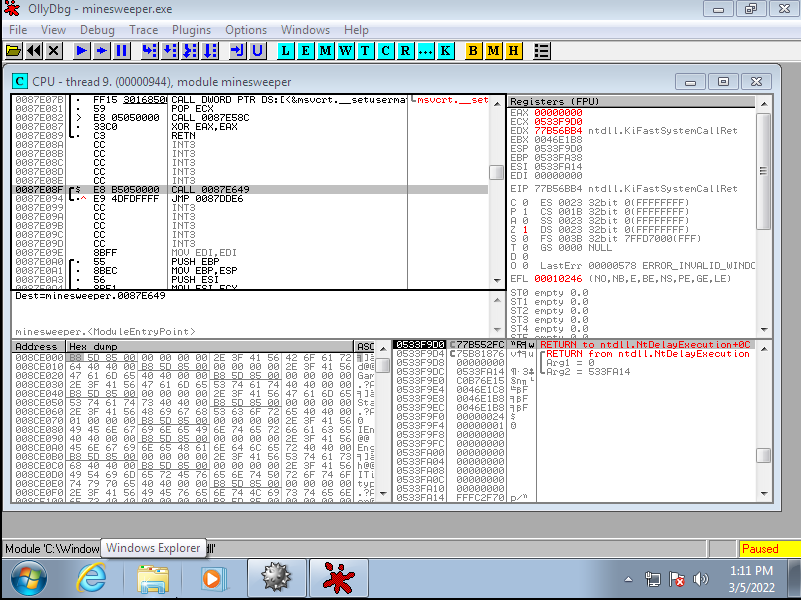The height and width of the screenshot is (600, 801).
Task: Select the EDX register value 77B56BB4
Action: pos(558,131)
